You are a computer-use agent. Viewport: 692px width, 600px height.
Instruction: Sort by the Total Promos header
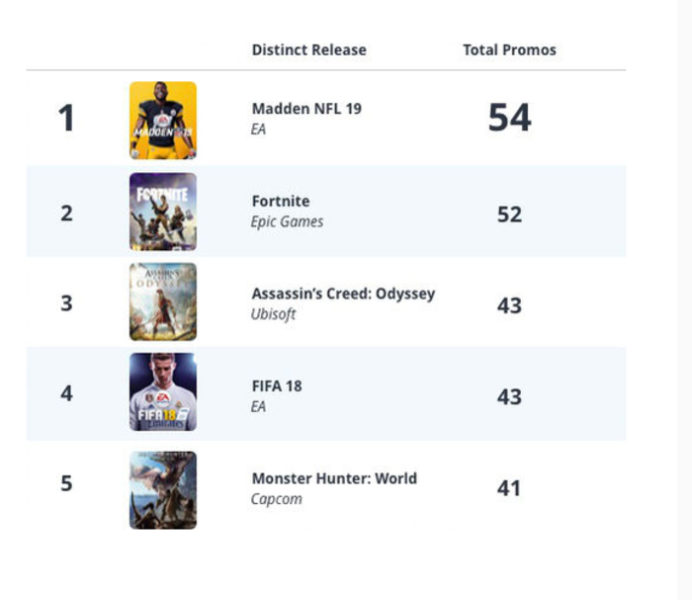(509, 50)
